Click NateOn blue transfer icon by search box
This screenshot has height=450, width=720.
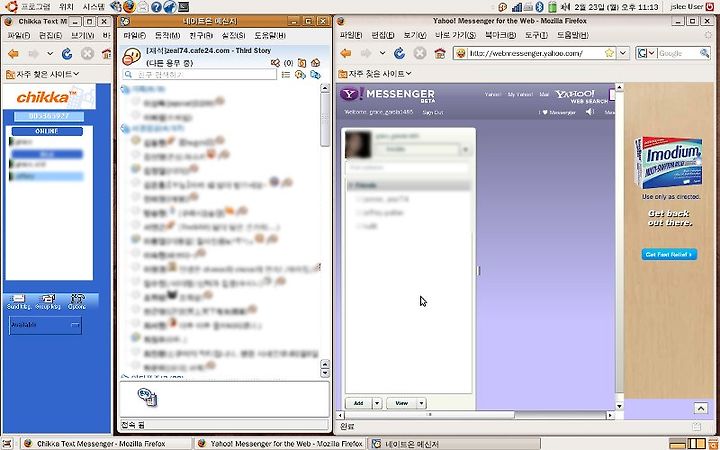point(315,74)
